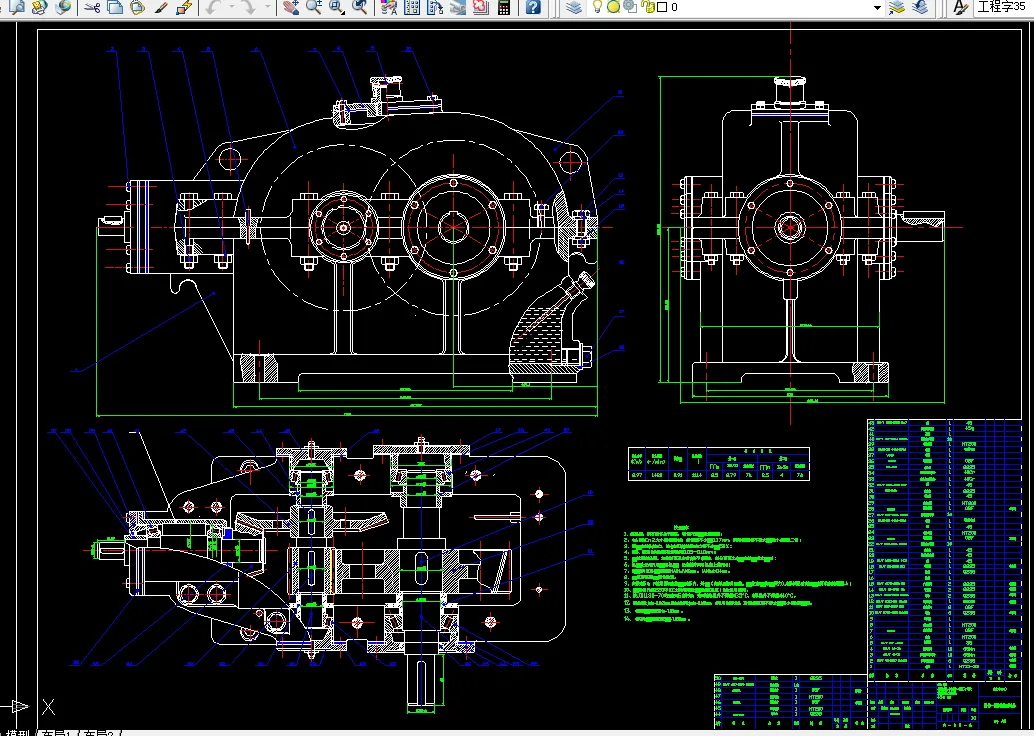Image resolution: width=1034 pixels, height=736 pixels.
Task: Open the Properties palette icon
Action: [x=389, y=7]
